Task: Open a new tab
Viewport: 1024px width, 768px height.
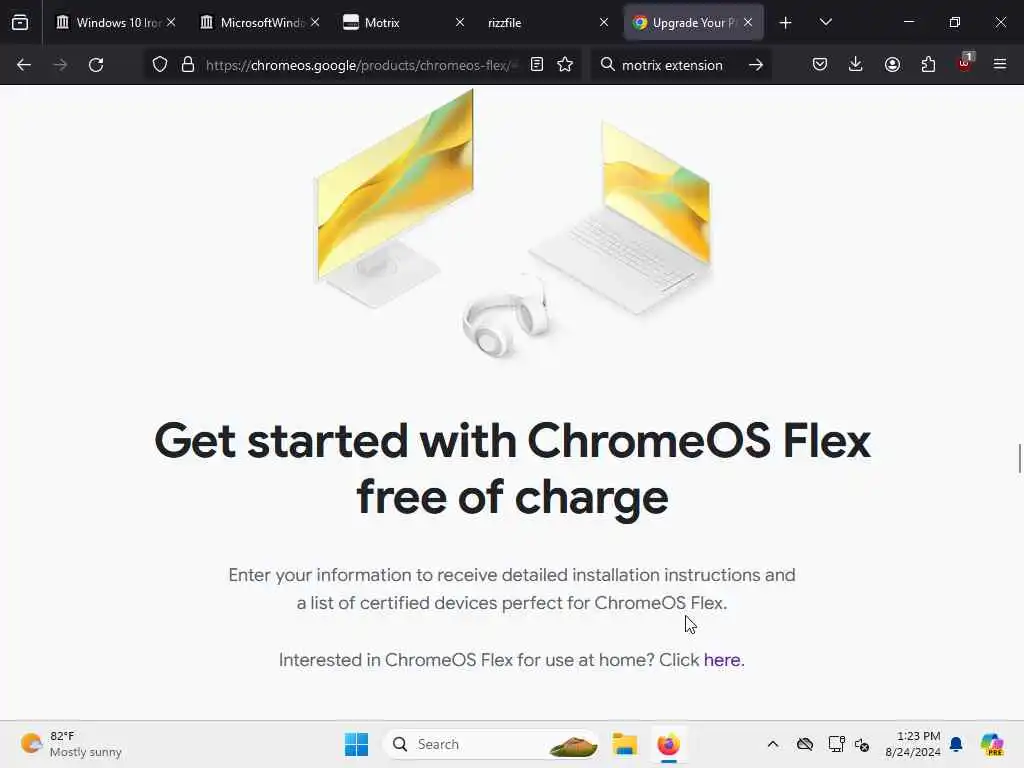Action: [786, 23]
